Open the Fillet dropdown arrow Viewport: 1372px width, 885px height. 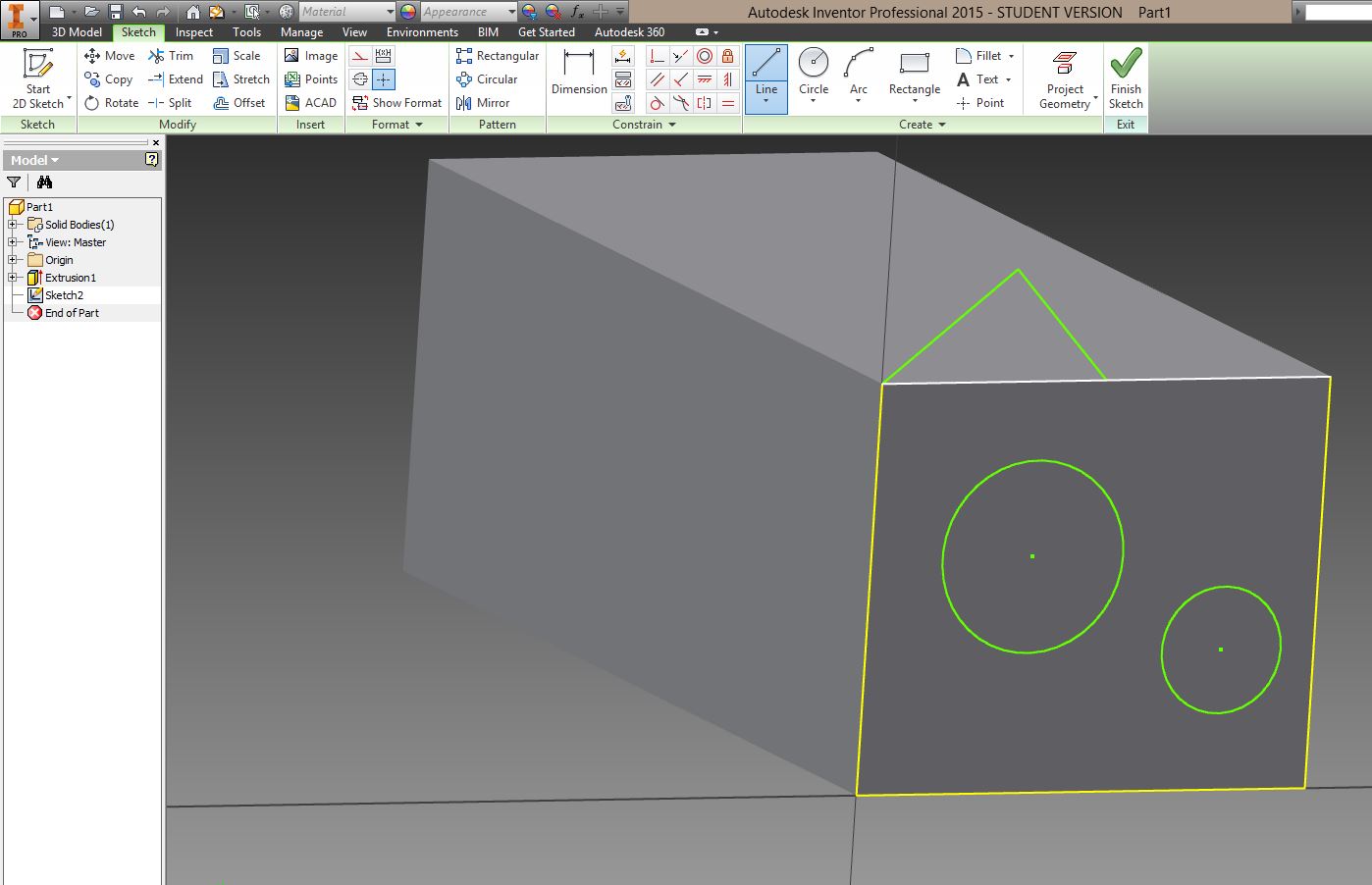pos(1011,56)
